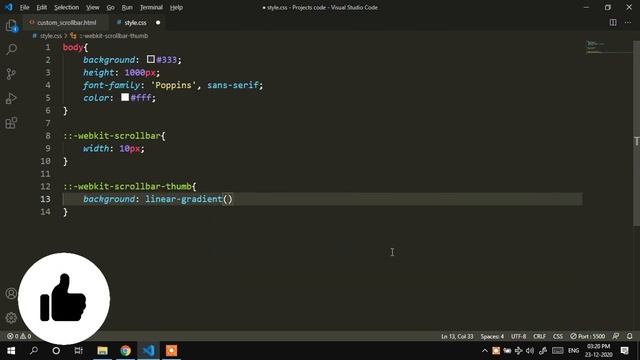Click the VS Code logo icon

tap(9, 7)
